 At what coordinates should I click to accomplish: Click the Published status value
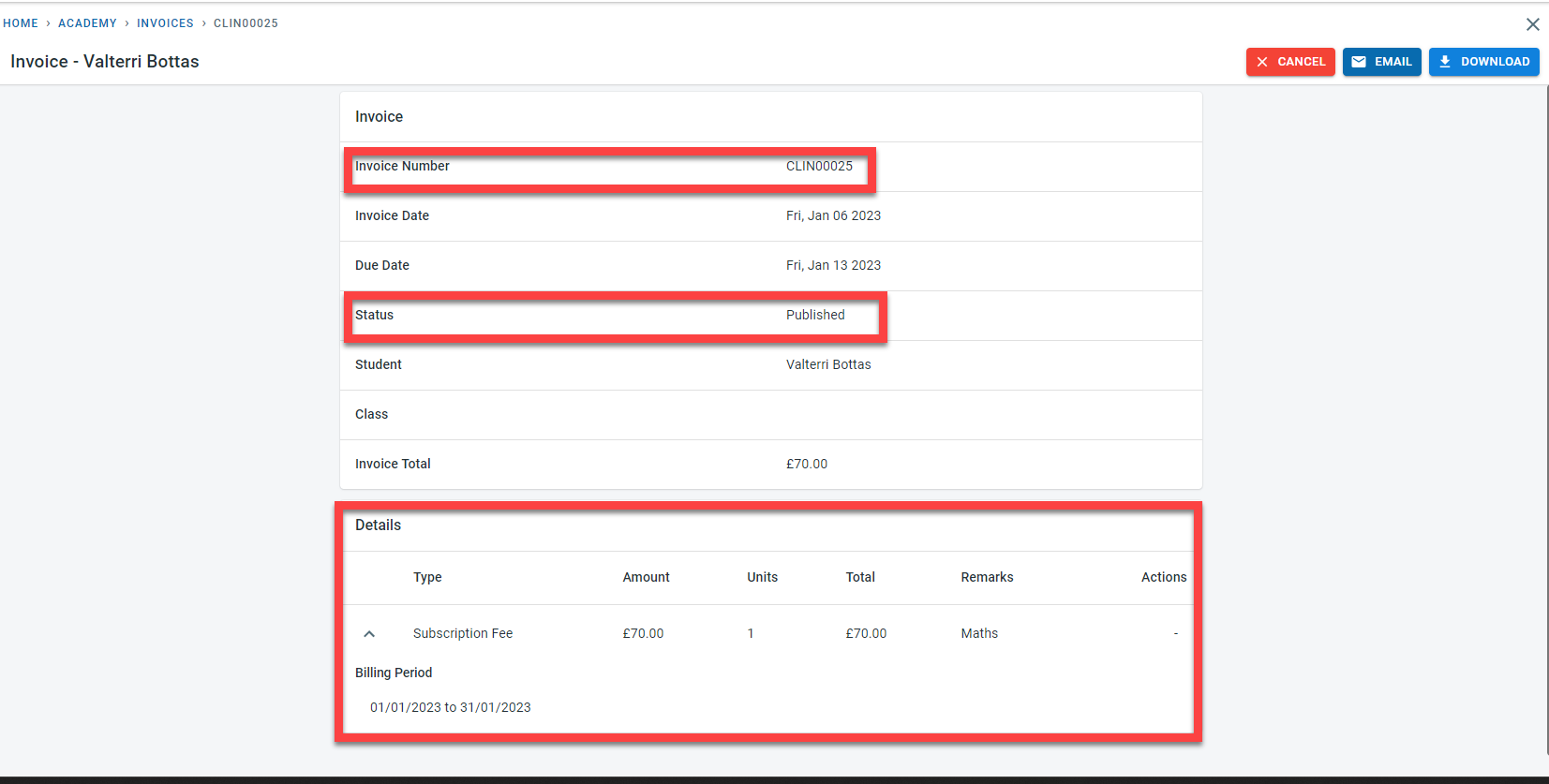[x=815, y=315]
